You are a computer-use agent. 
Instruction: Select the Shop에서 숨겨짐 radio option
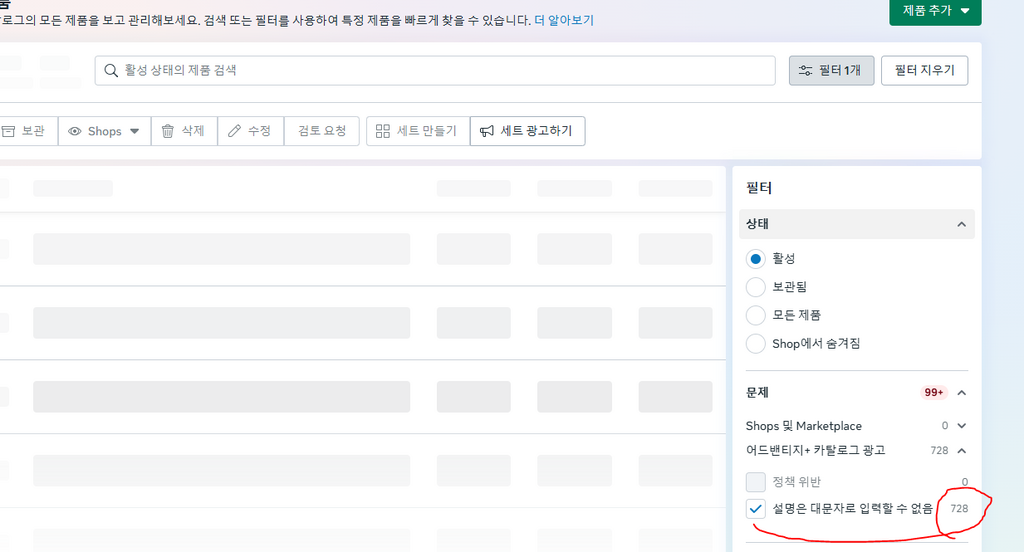(x=756, y=343)
